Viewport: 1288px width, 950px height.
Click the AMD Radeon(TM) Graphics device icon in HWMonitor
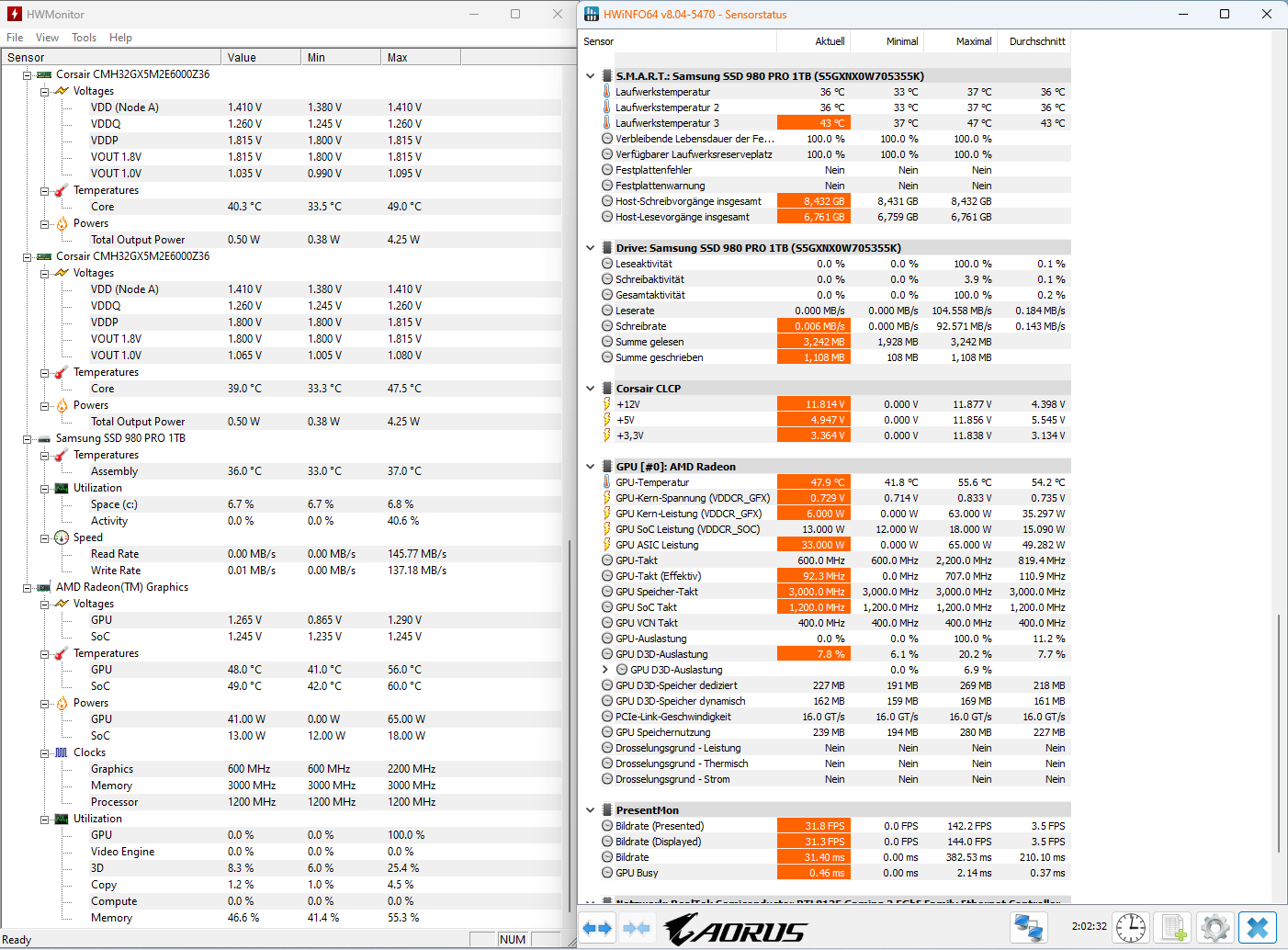[44, 587]
